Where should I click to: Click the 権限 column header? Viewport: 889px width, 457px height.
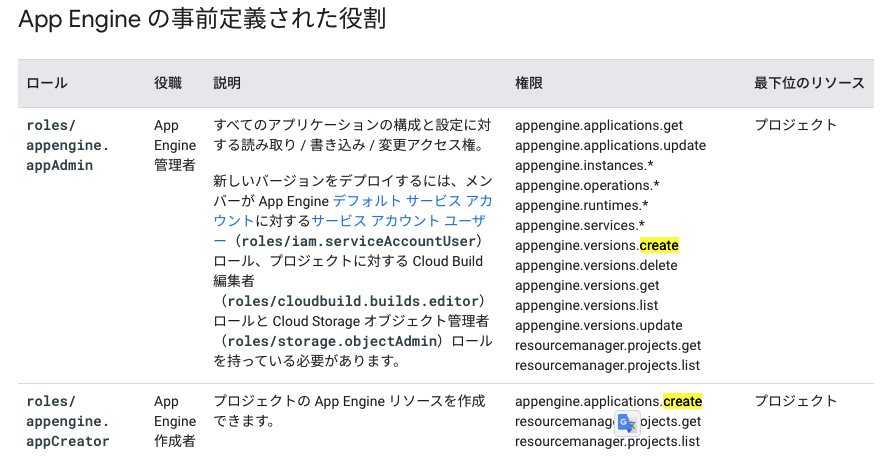(x=528, y=83)
